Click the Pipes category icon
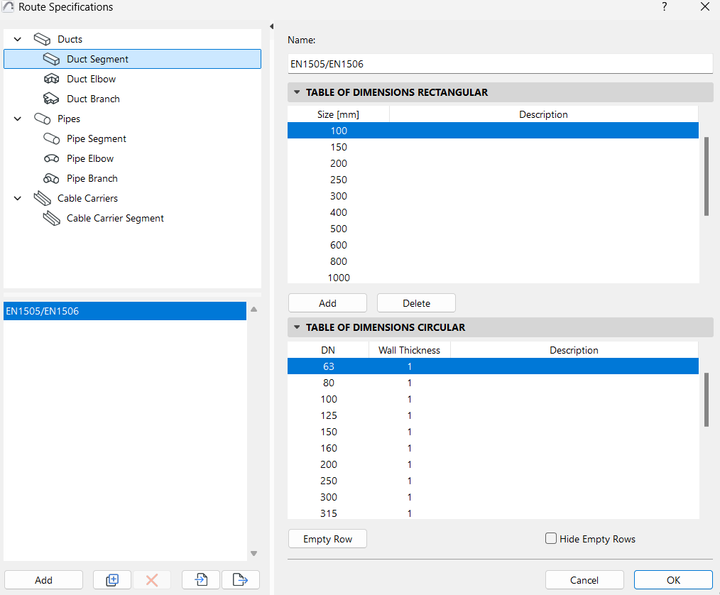720x595 pixels. [x=42, y=119]
